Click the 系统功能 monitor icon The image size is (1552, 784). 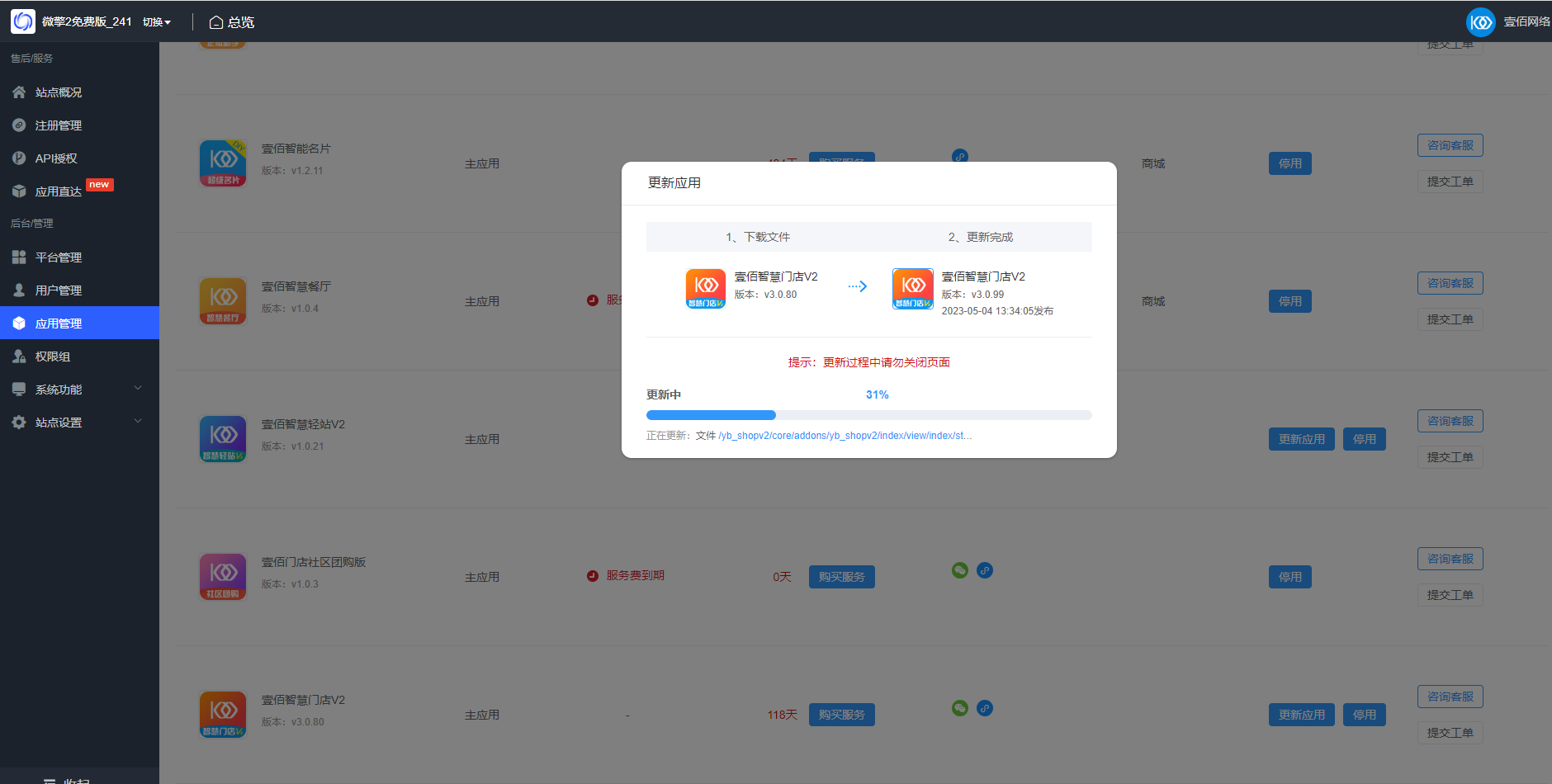point(19,390)
